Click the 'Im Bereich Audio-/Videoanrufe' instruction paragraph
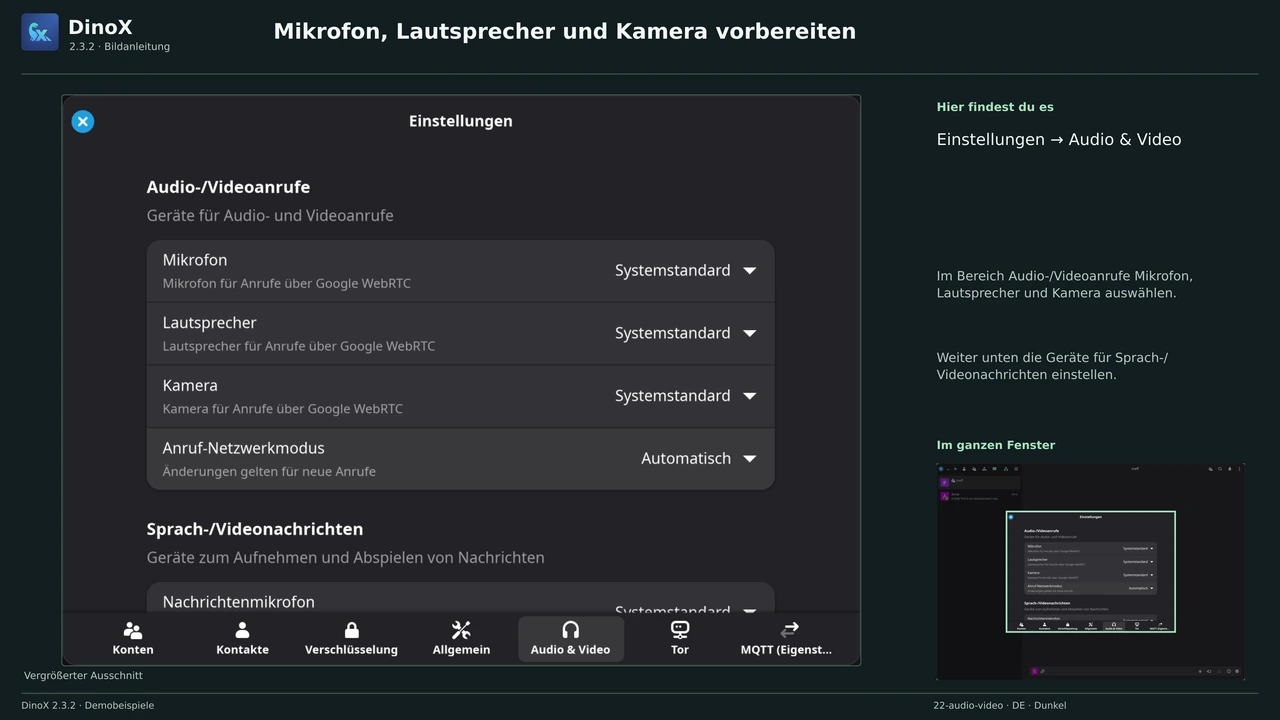The height and width of the screenshot is (720, 1280). coord(1065,284)
